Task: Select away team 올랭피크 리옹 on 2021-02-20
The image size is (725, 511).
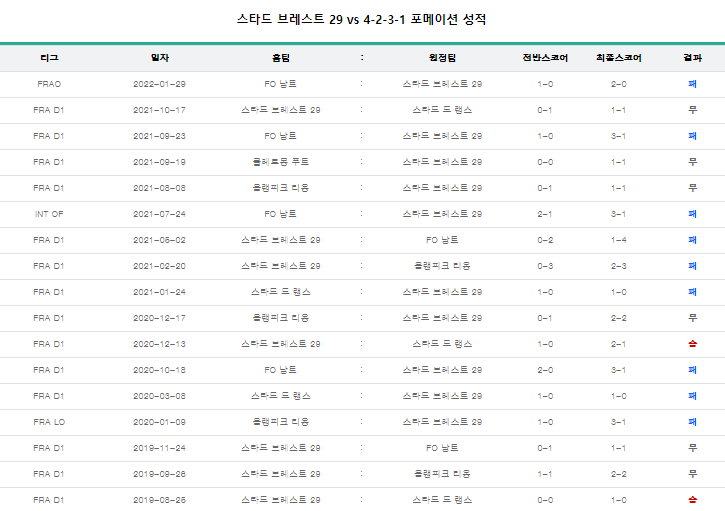Action: [442, 266]
